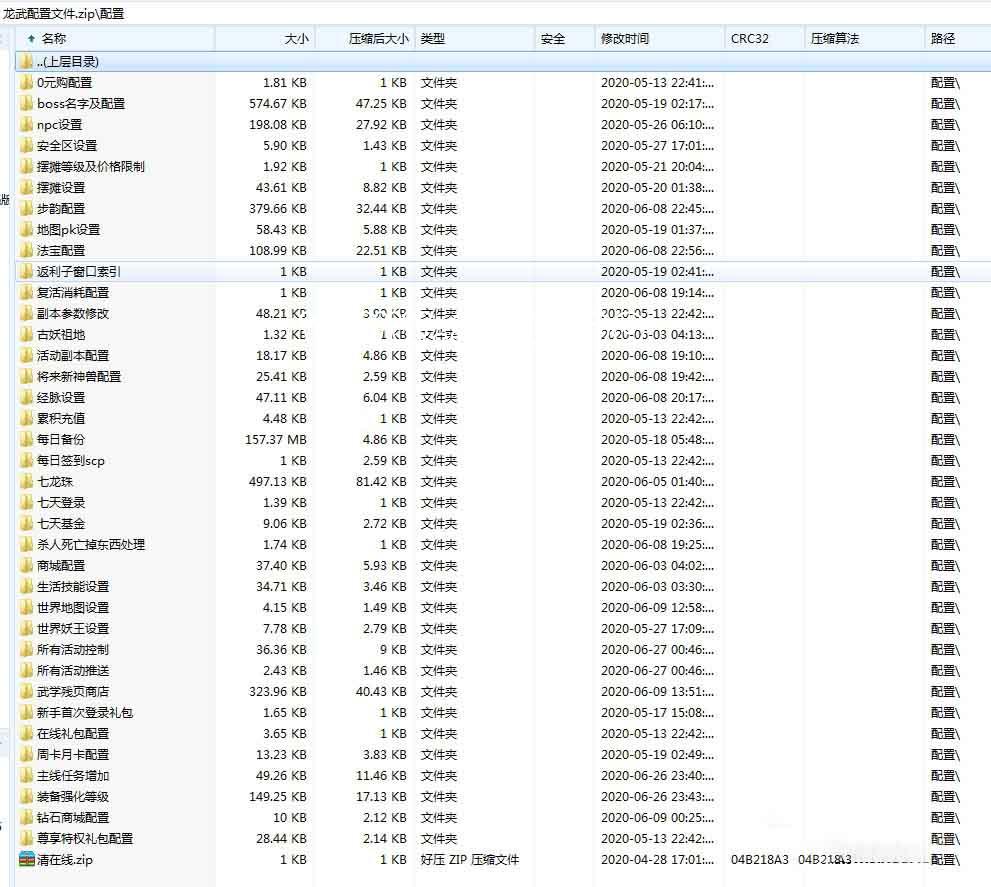Sort by 大小 column header
The width and height of the screenshot is (991, 887).
[296, 38]
